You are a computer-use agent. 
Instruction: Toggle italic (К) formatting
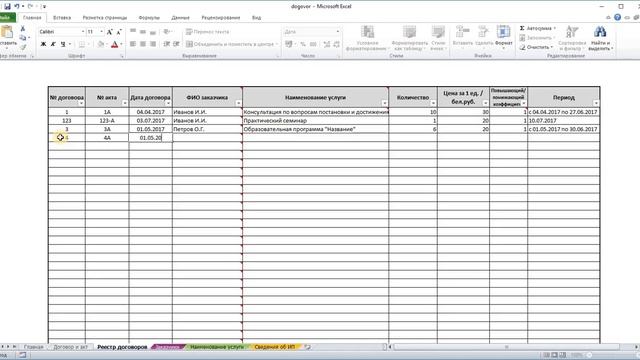[x=53, y=44]
